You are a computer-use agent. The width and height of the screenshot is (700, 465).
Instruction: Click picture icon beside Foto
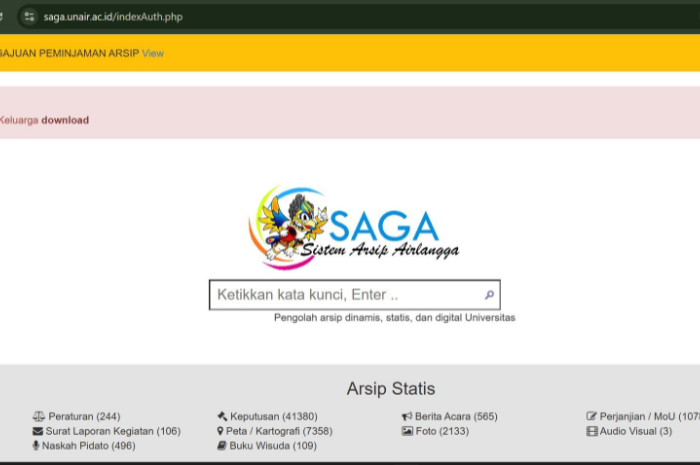coord(407,431)
